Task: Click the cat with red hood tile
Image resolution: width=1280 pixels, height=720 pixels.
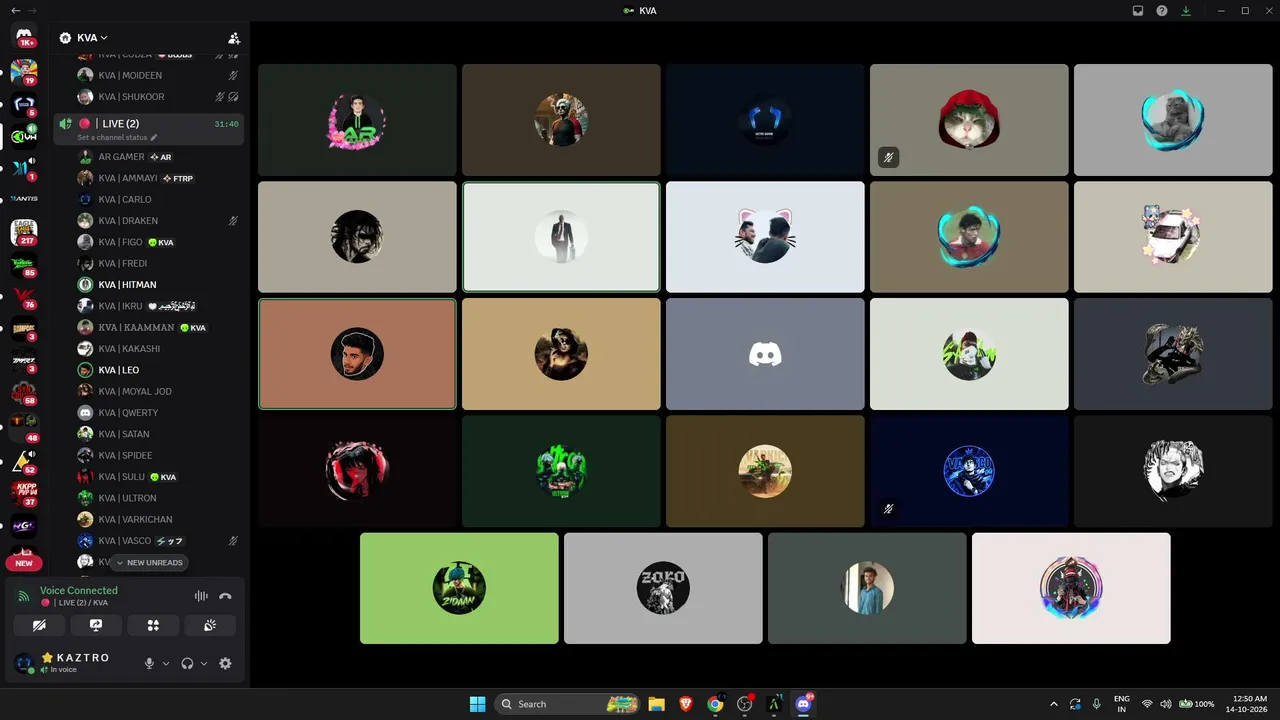Action: pos(969,120)
